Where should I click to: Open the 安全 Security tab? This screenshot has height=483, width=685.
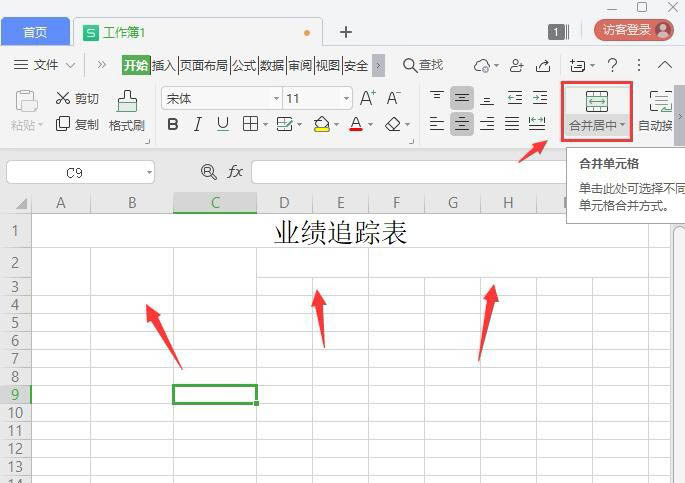point(356,66)
